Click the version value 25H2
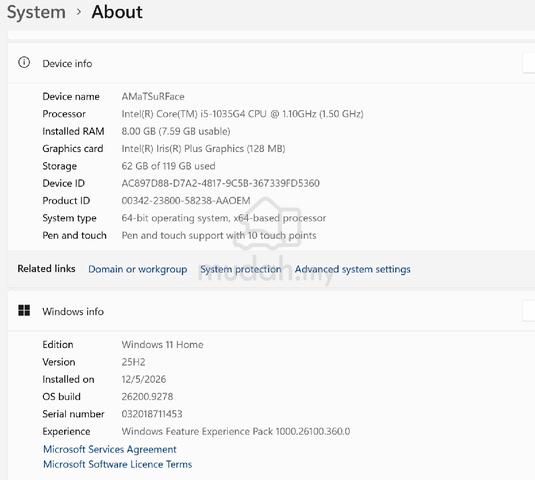Viewport: 535px width, 480px height. pyautogui.click(x=133, y=362)
